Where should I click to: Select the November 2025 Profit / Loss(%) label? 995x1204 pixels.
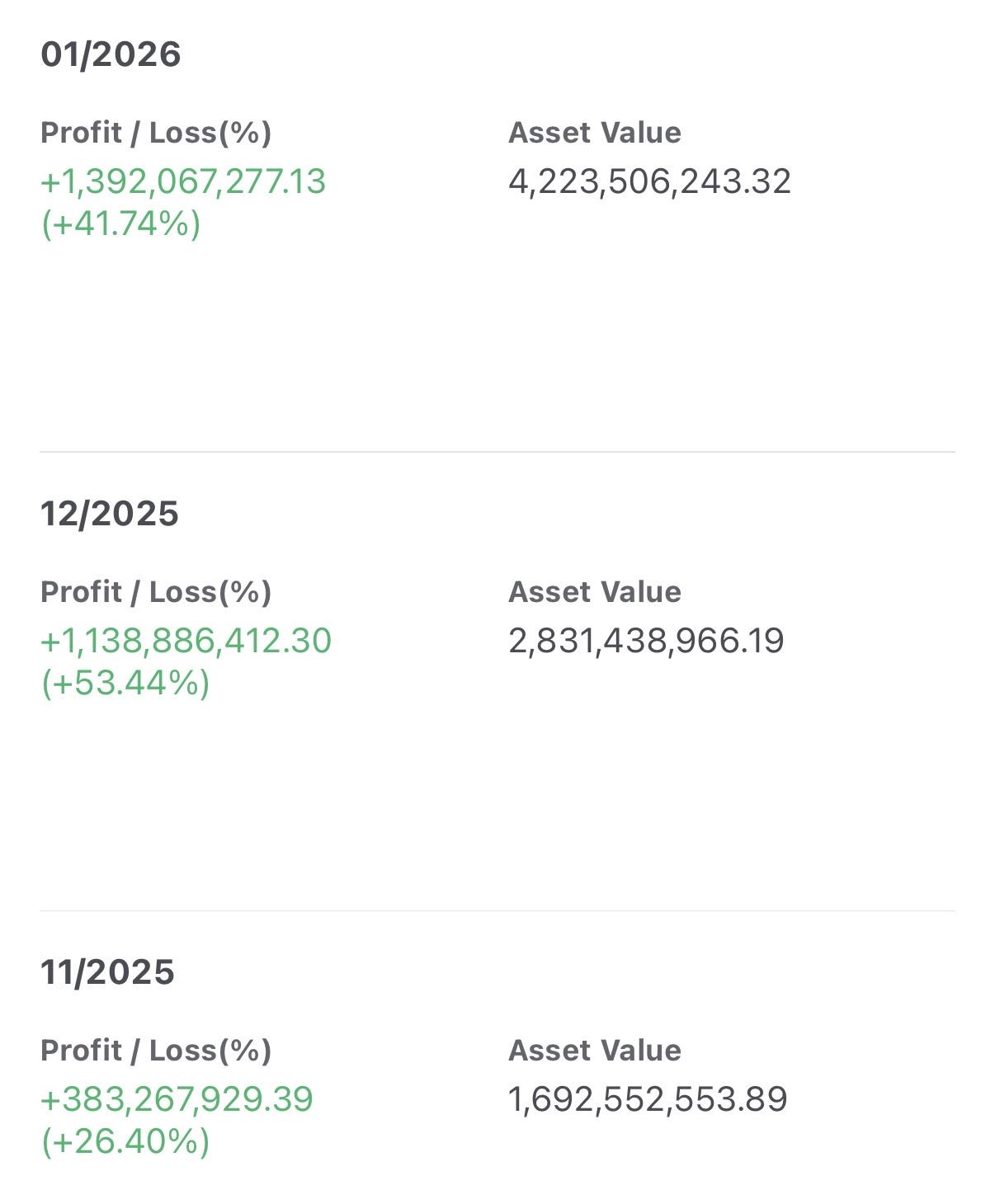pyautogui.click(x=156, y=1051)
